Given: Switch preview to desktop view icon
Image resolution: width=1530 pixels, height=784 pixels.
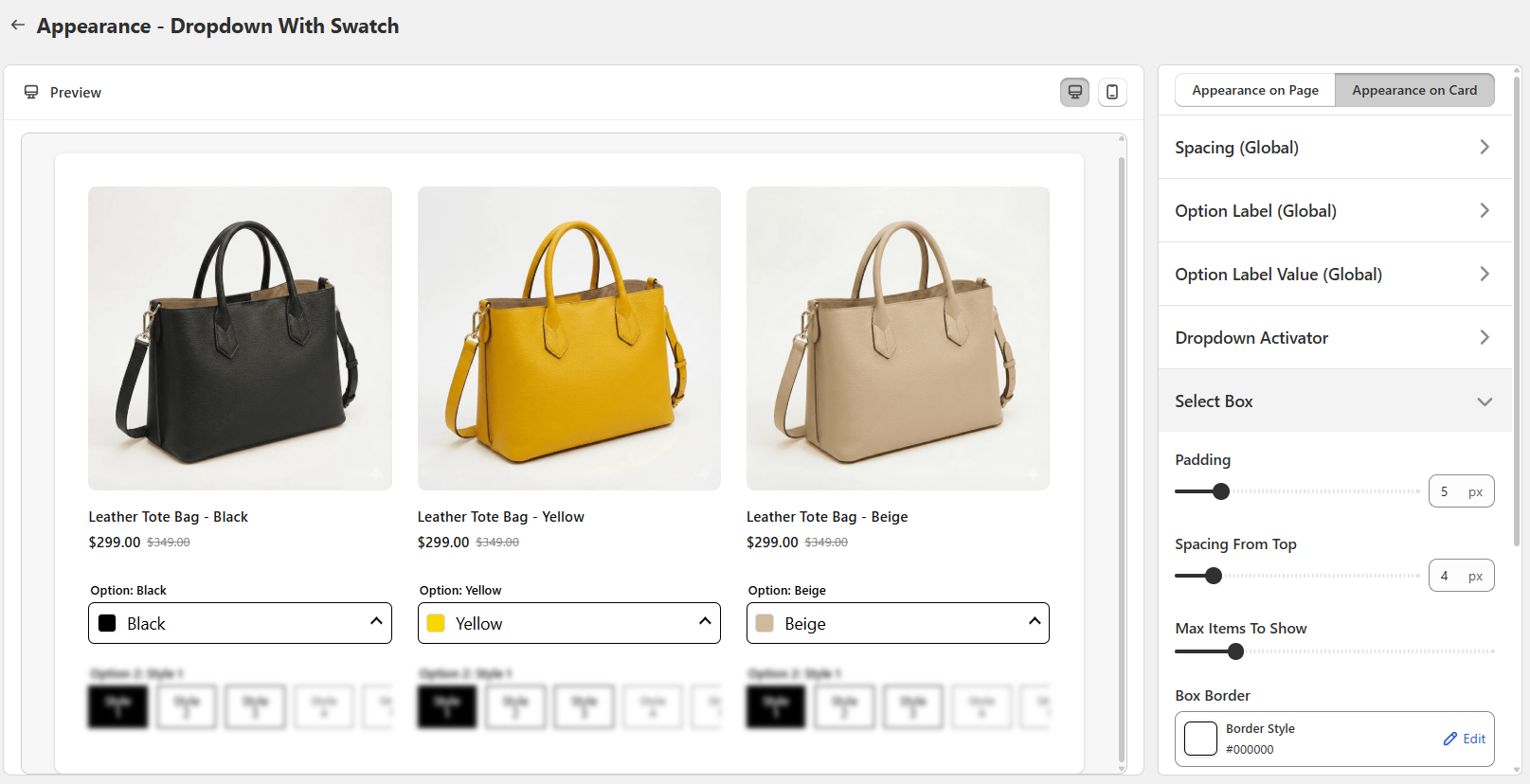Looking at the screenshot, I should point(1074,92).
